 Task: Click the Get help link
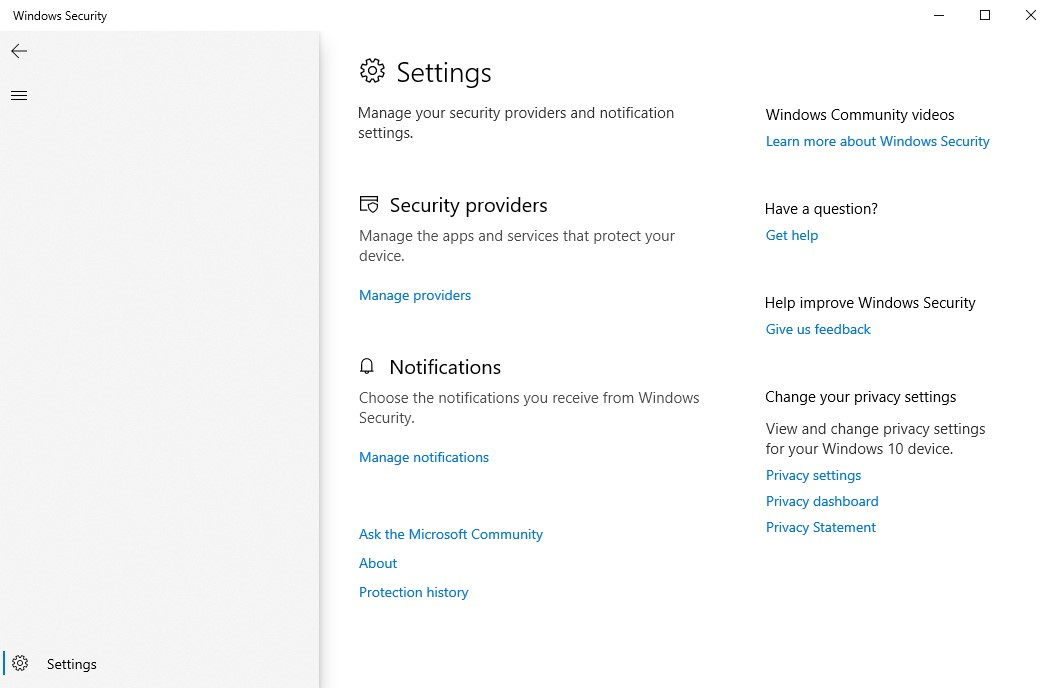pos(791,235)
